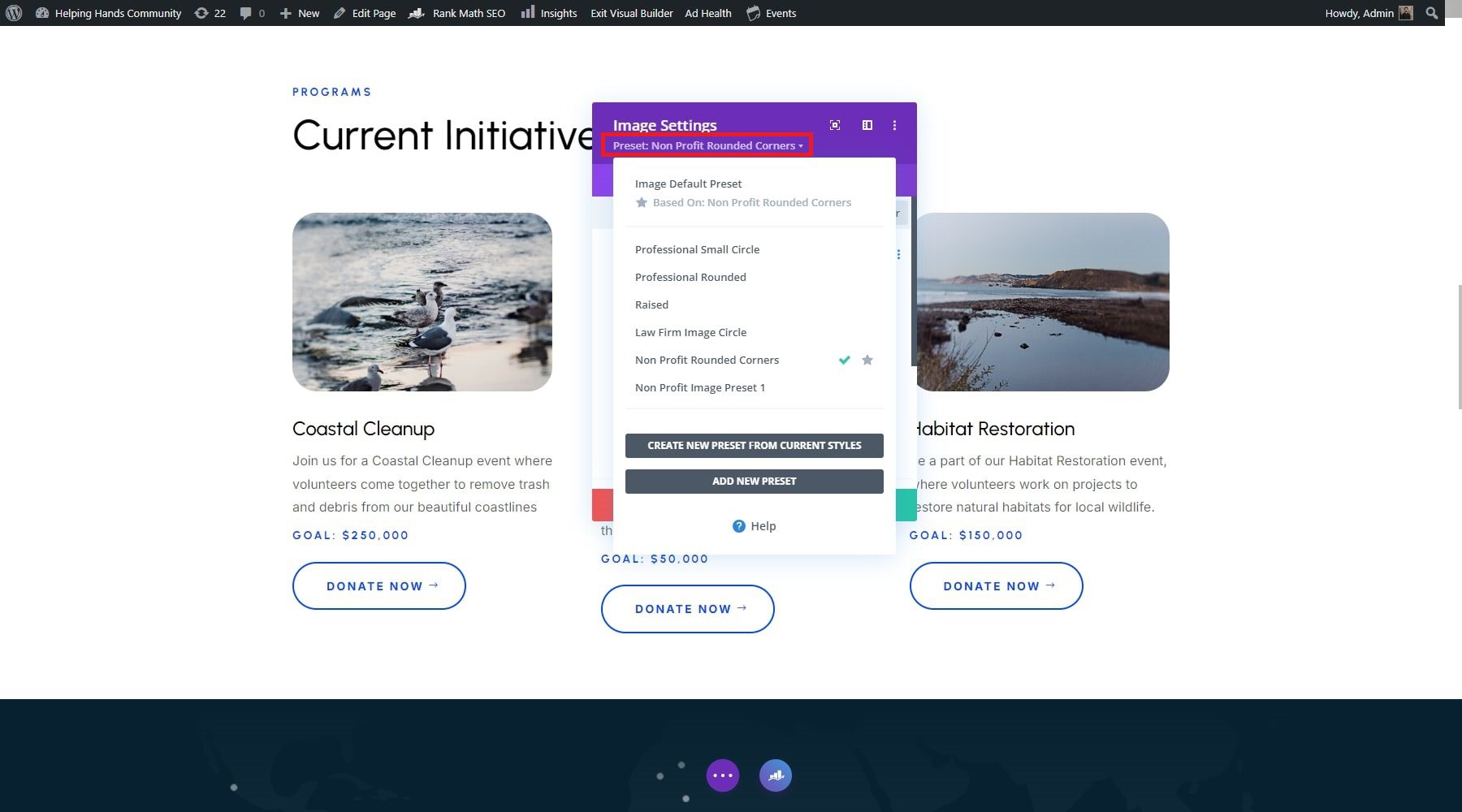Click the checkmark beside the active preset
This screenshot has height=812, width=1462.
(x=844, y=360)
